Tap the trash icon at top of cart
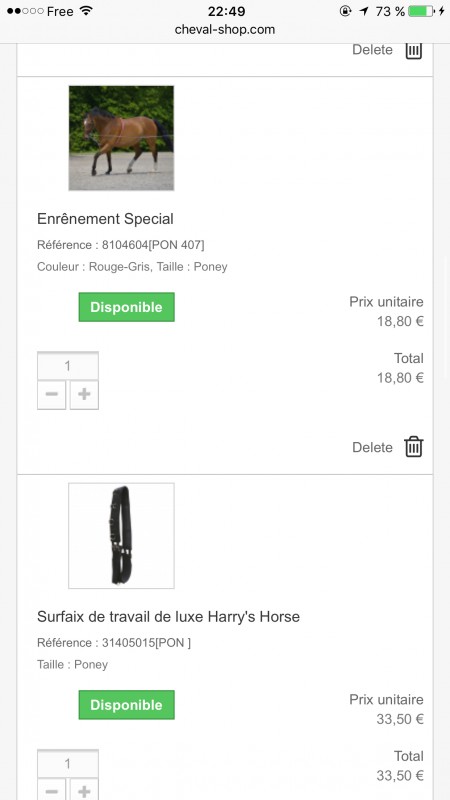This screenshot has width=450, height=800. (414, 51)
